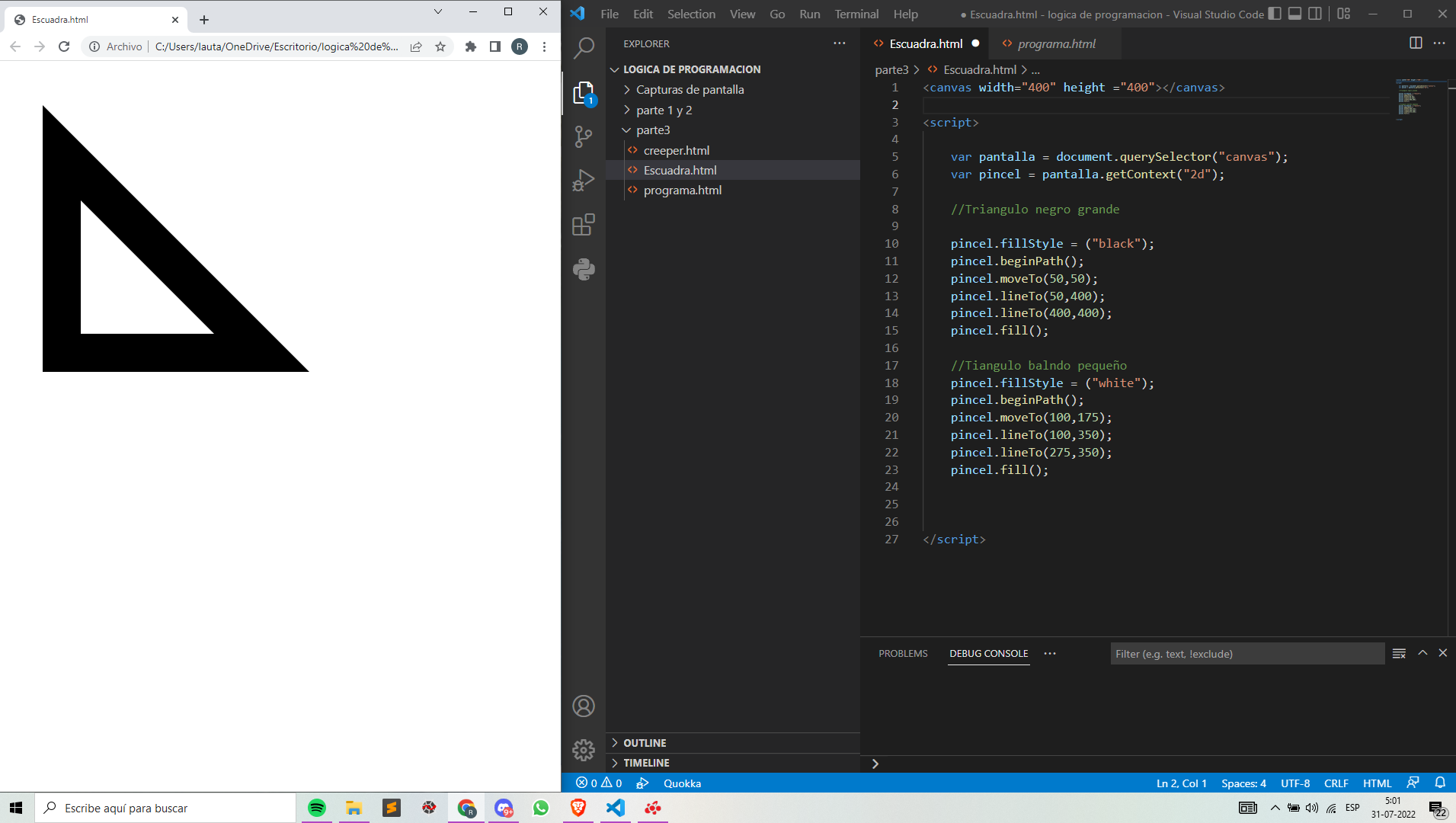Open the File menu
1456x823 pixels.
610,14
